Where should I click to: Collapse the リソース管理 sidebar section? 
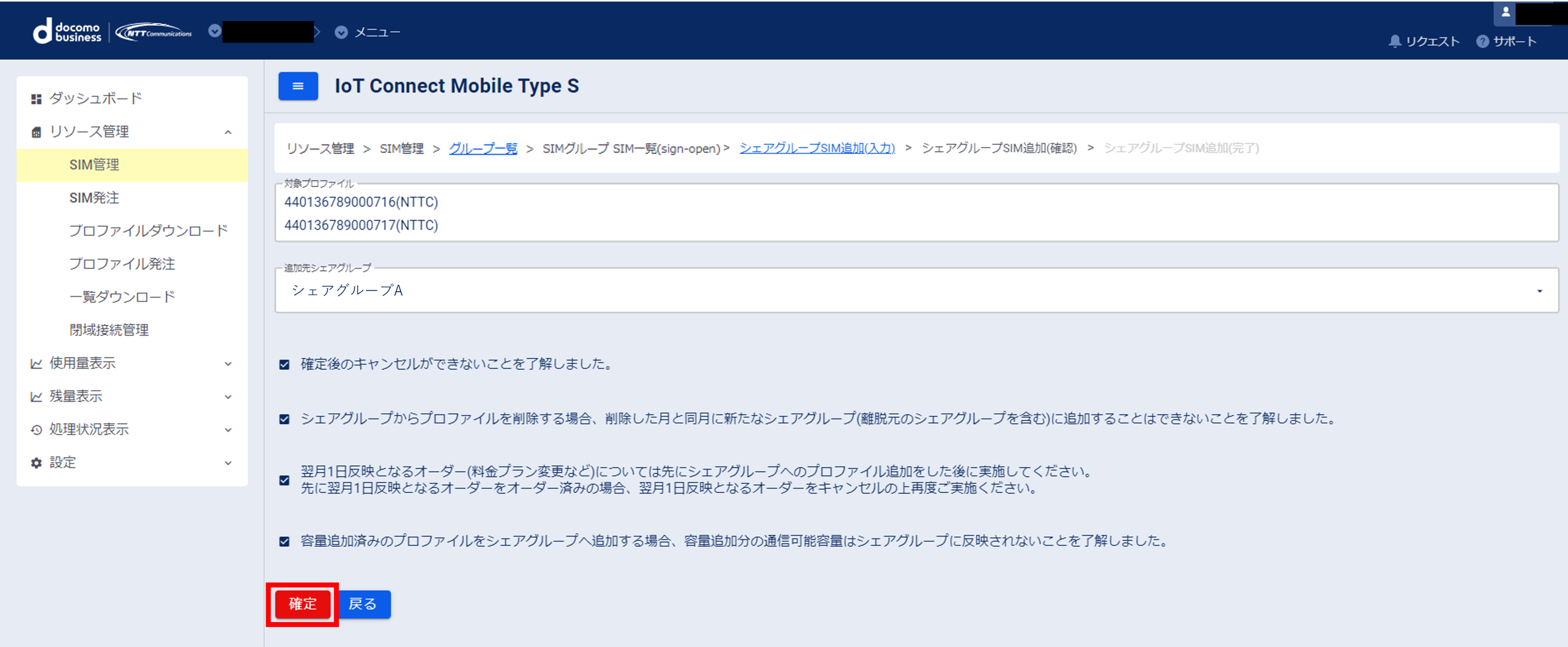[x=229, y=131]
